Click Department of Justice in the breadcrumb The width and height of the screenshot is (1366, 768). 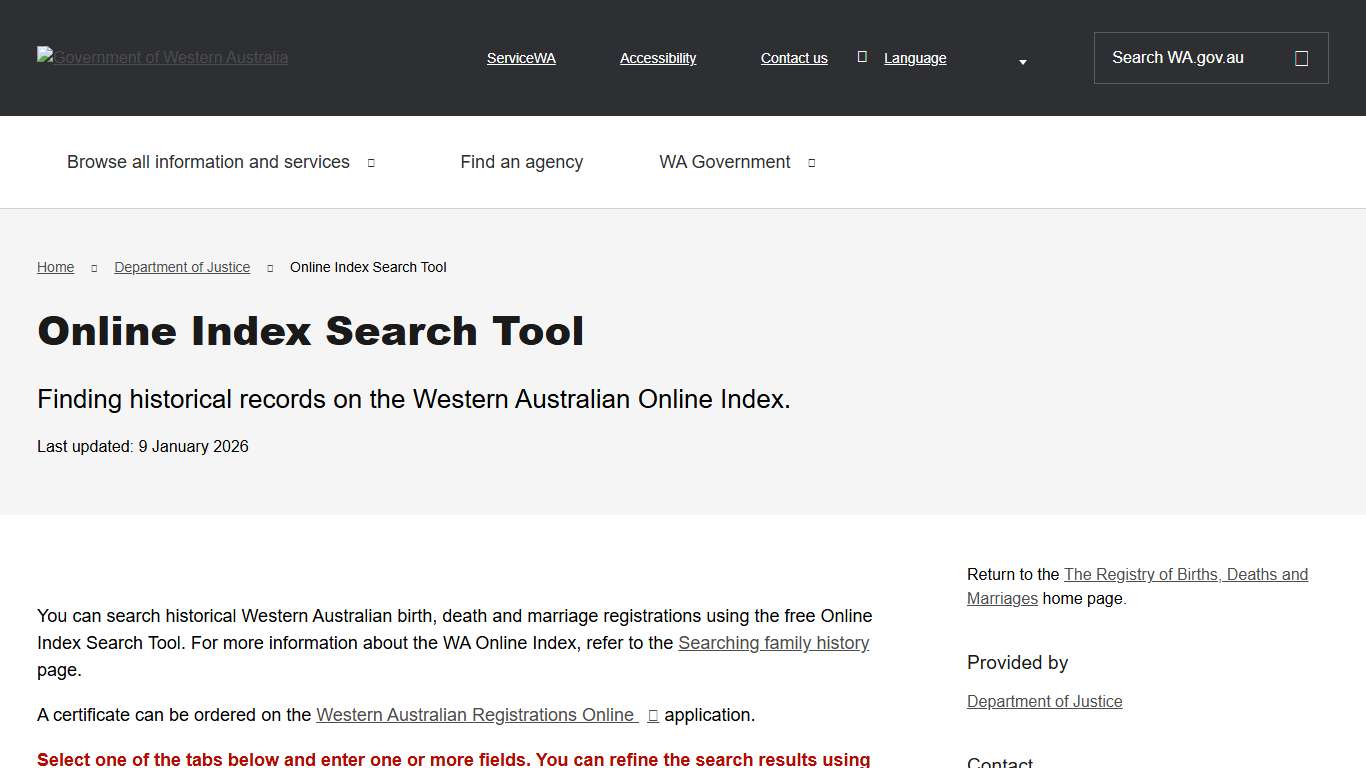point(182,266)
